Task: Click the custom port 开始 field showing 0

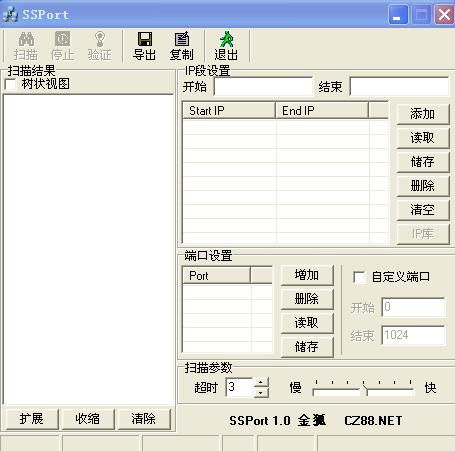Action: click(413, 307)
